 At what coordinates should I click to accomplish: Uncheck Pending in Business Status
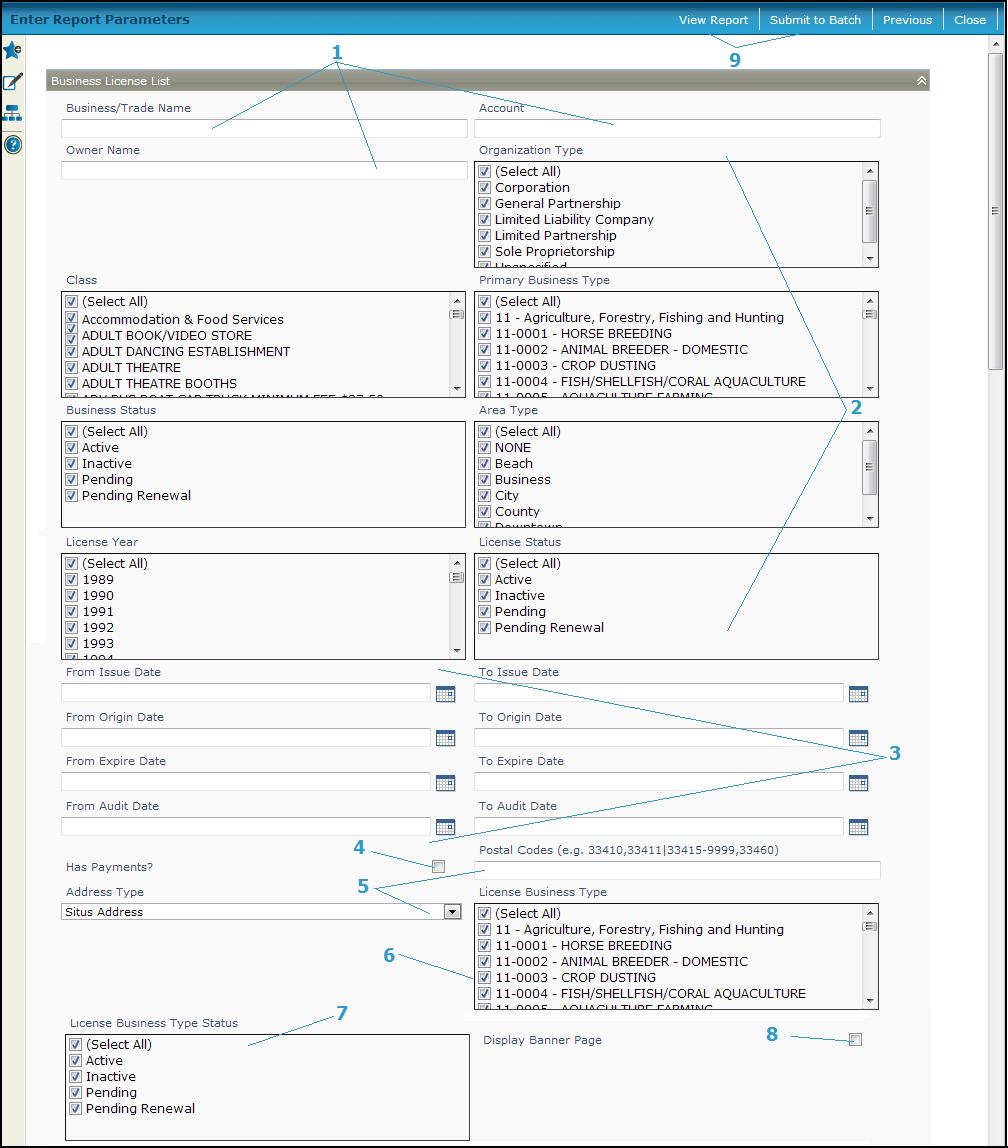71,480
